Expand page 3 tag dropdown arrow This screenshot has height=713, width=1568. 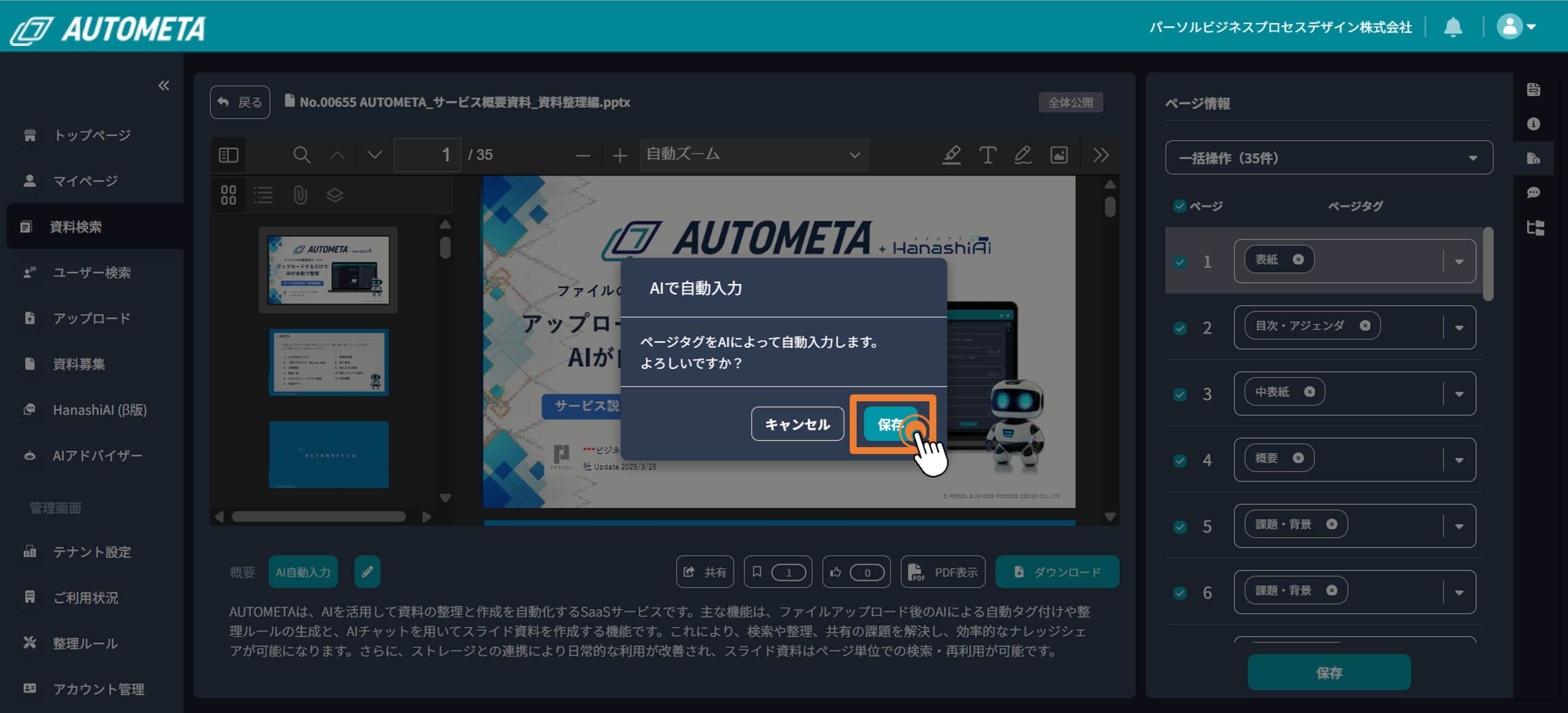pos(1459,394)
